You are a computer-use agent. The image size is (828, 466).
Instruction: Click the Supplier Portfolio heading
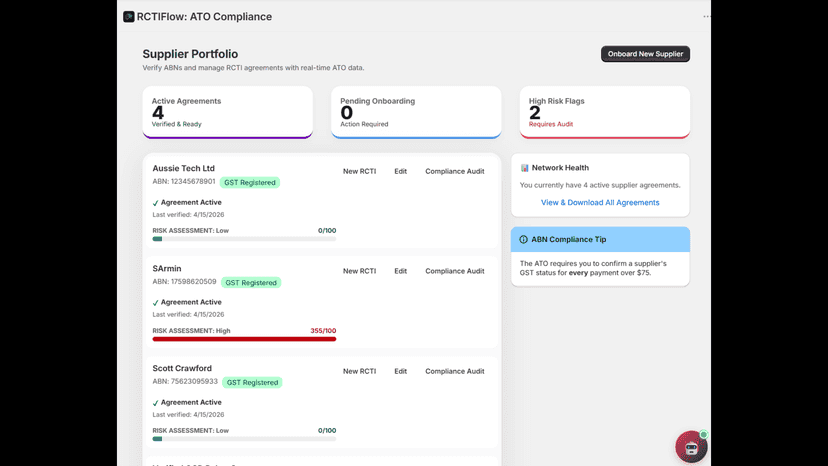(190, 54)
